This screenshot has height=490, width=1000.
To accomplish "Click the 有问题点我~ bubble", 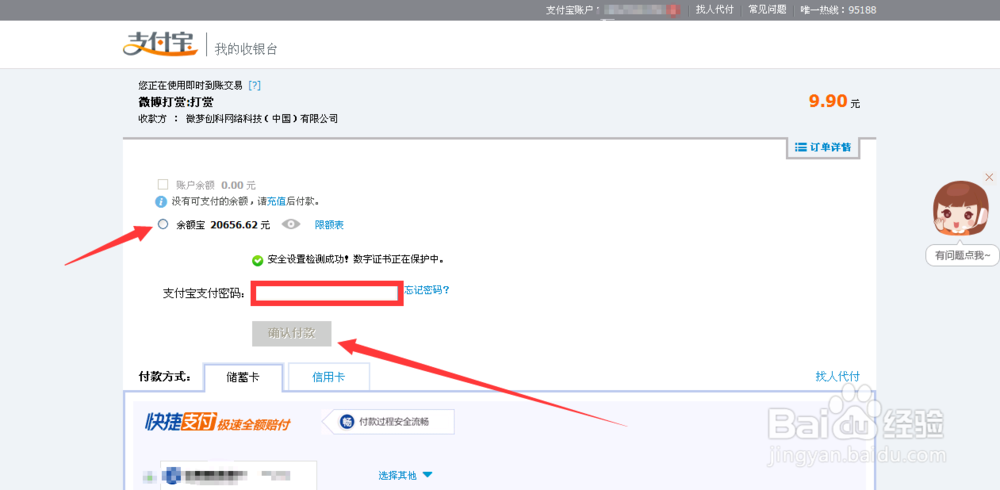I will (x=962, y=255).
